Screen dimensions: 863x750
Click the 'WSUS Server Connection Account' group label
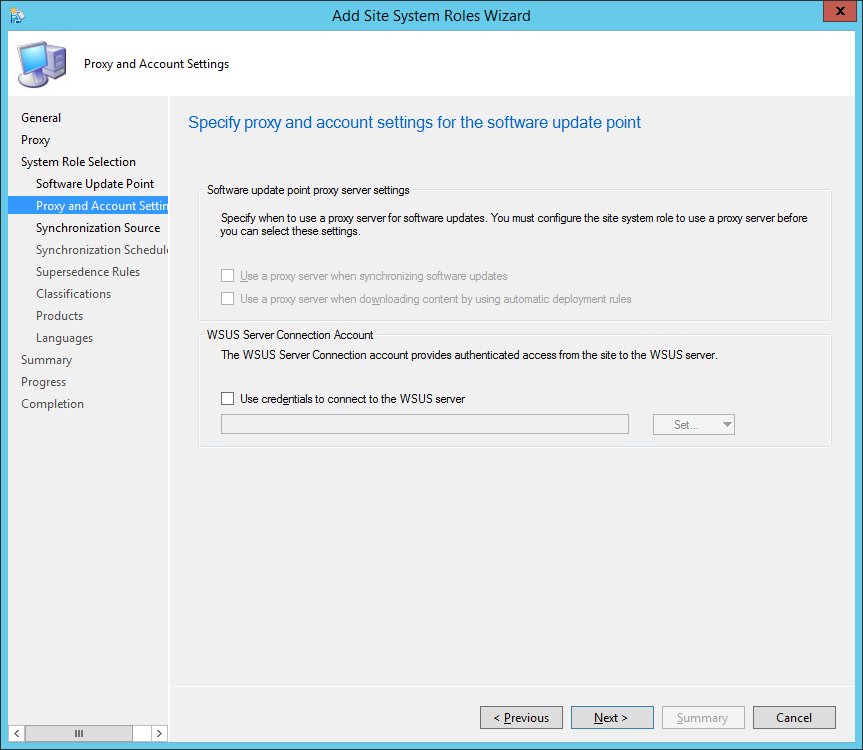(290, 335)
